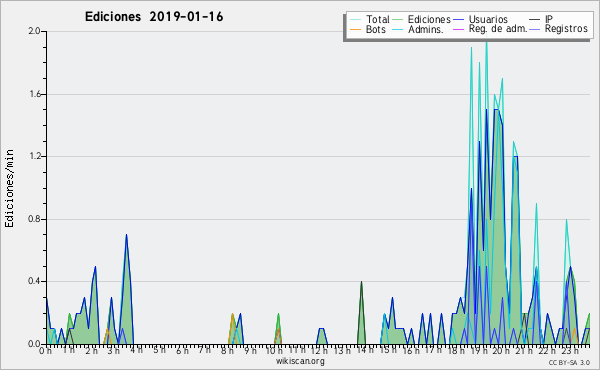600x370 pixels.
Task: Click the y-axis value 1.2
Action: click(34, 156)
